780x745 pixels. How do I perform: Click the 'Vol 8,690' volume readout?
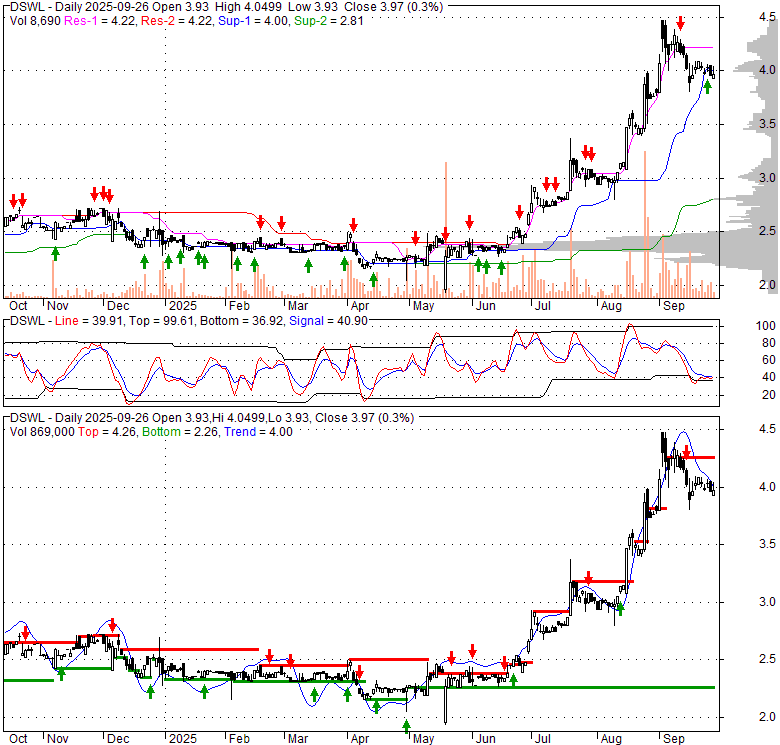[35, 21]
